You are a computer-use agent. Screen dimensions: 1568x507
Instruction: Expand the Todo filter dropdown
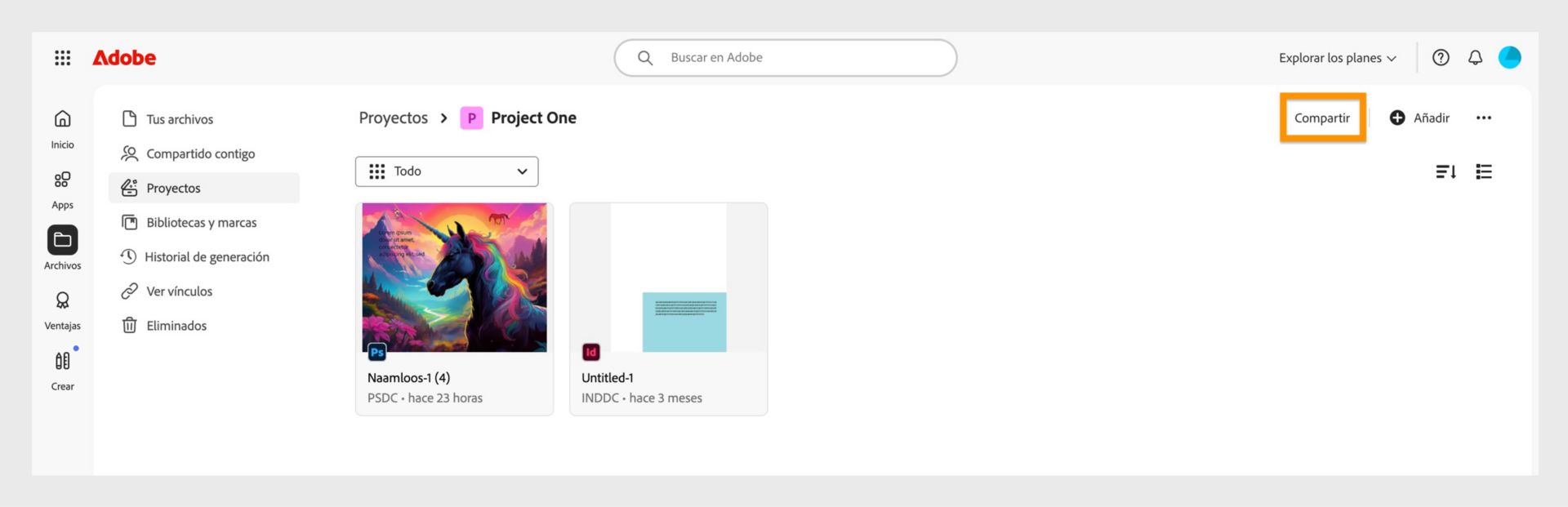click(x=447, y=171)
